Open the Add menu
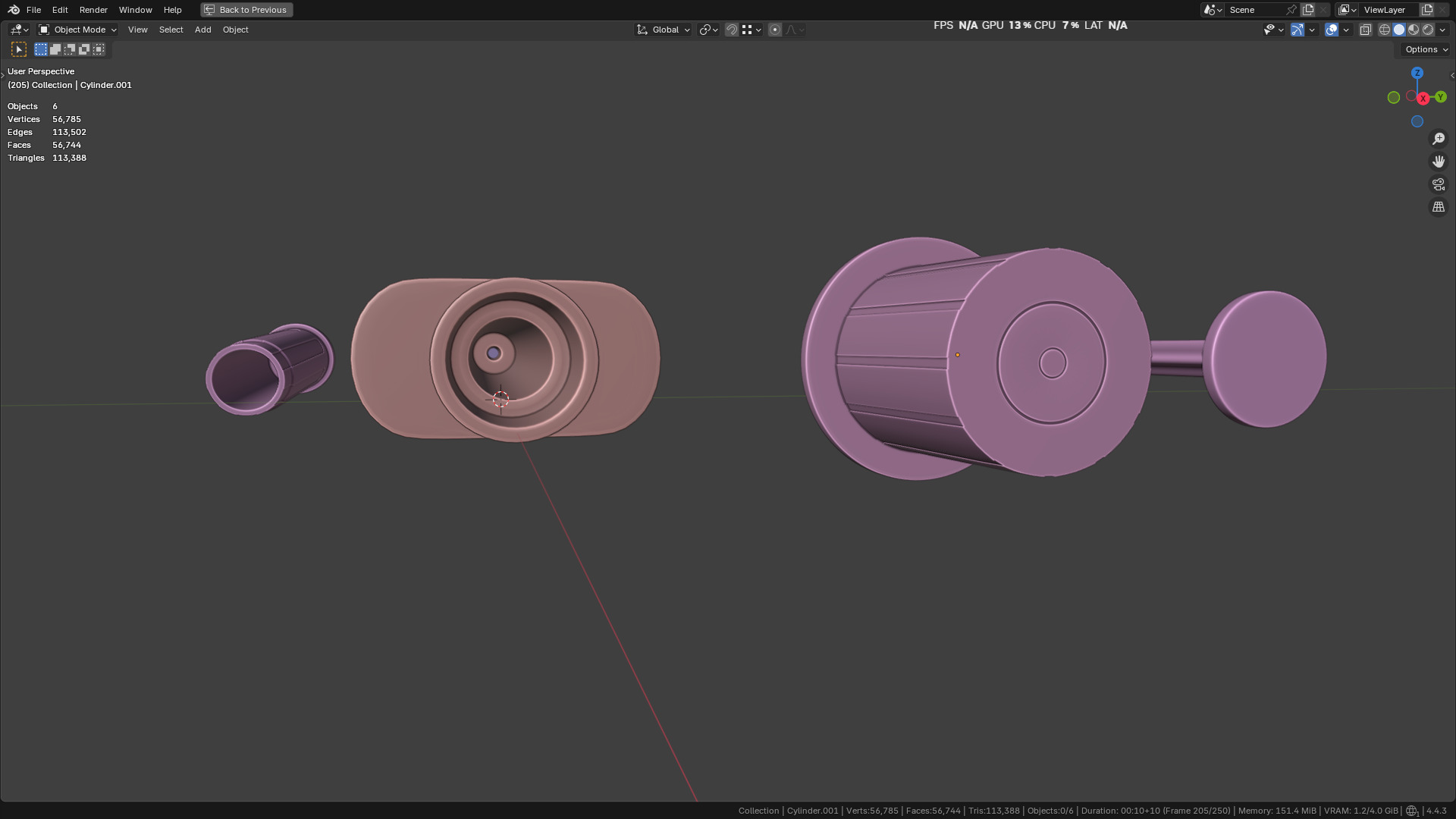 click(202, 30)
